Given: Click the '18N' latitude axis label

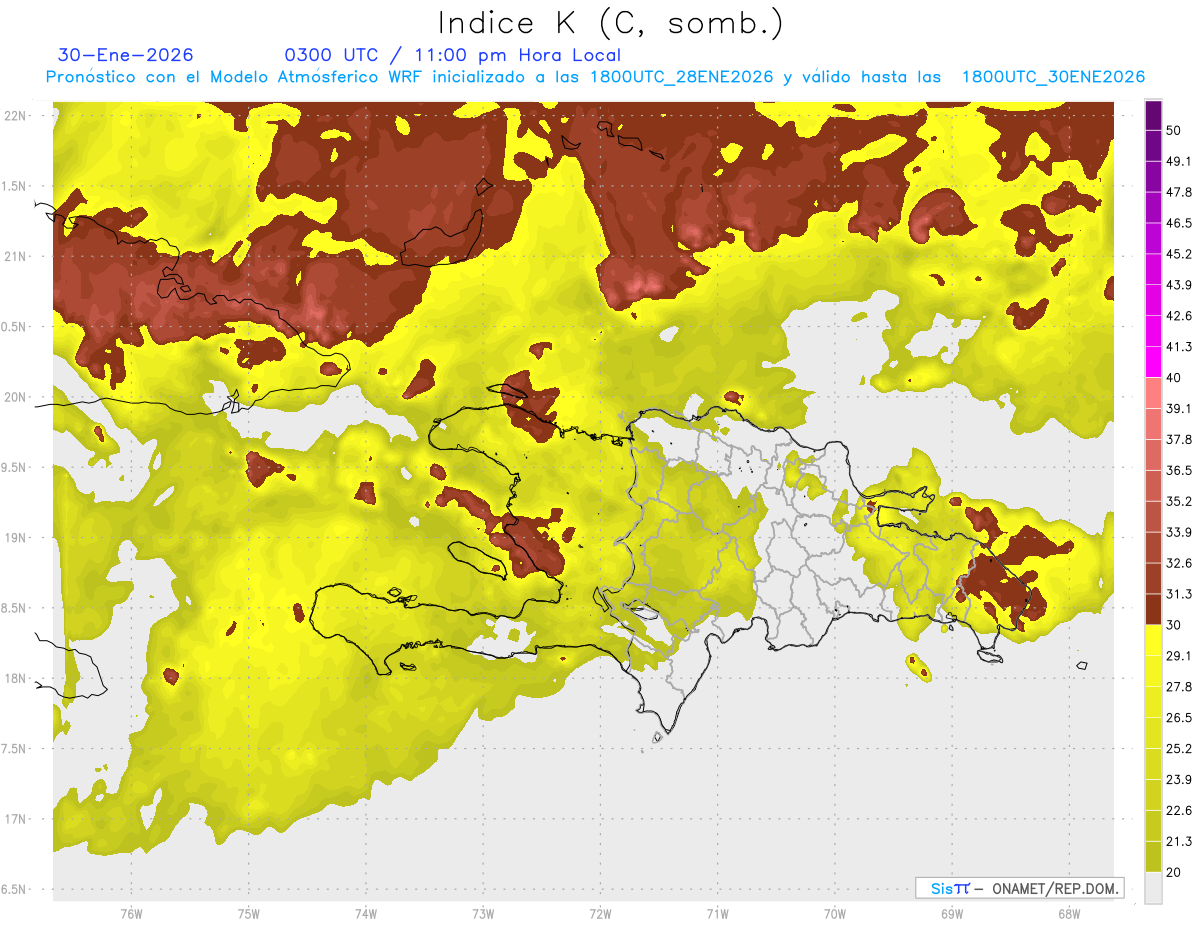Looking at the screenshot, I should [16, 678].
